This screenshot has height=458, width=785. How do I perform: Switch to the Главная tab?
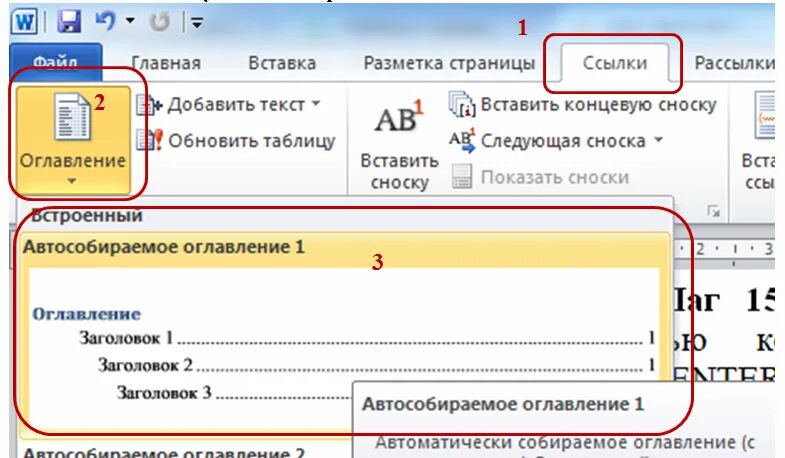click(x=166, y=63)
